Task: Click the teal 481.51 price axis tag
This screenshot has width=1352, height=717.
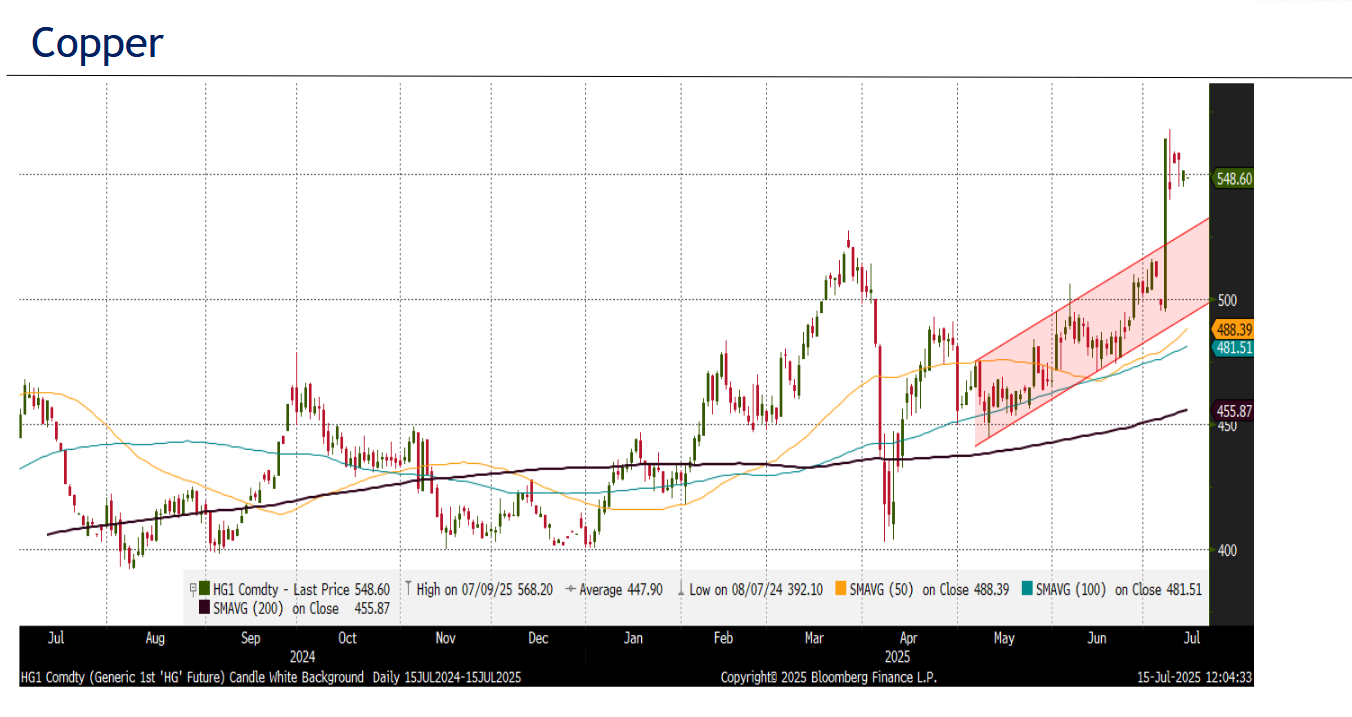Action: click(1233, 347)
